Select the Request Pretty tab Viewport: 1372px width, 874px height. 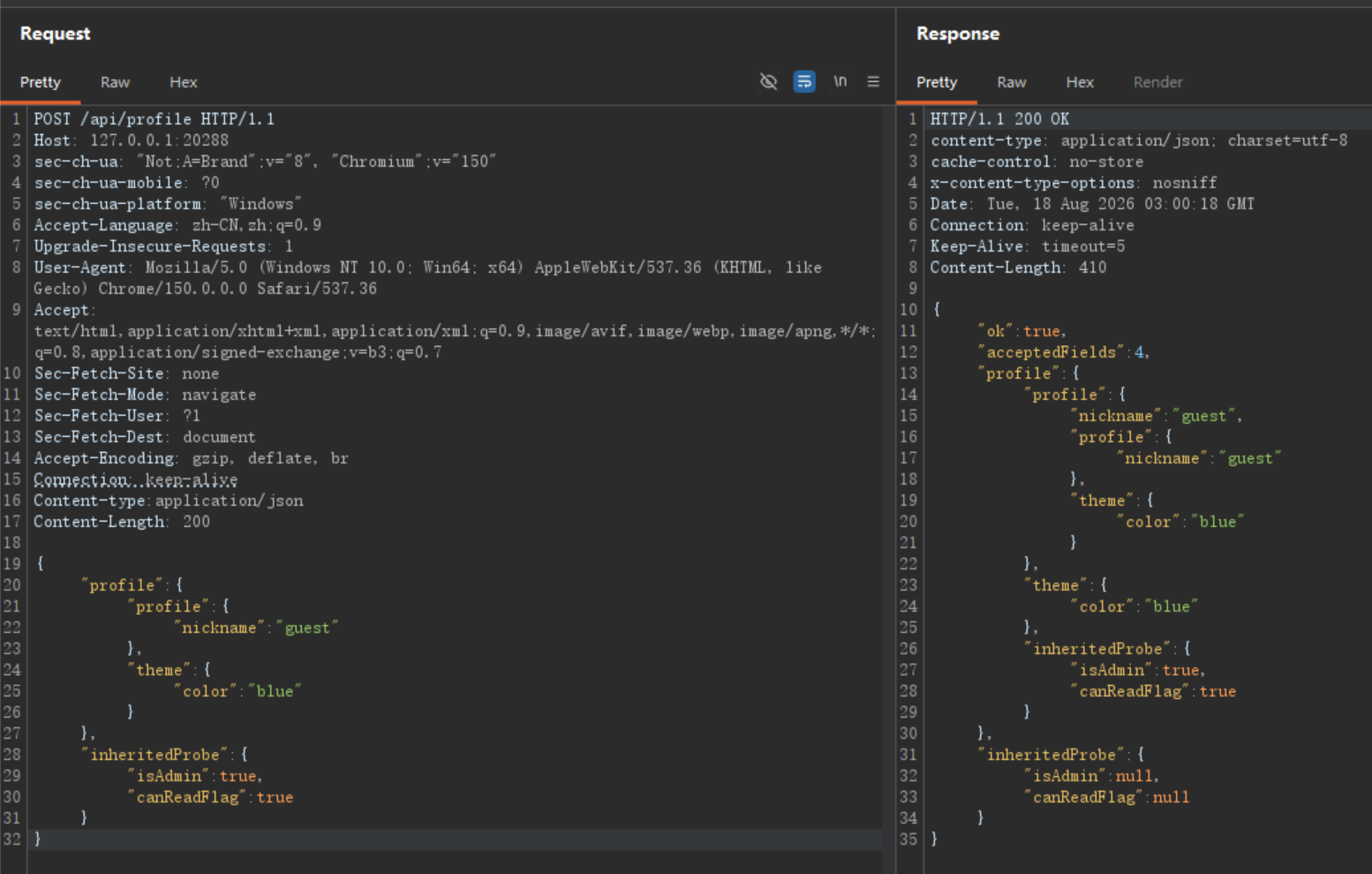point(41,82)
